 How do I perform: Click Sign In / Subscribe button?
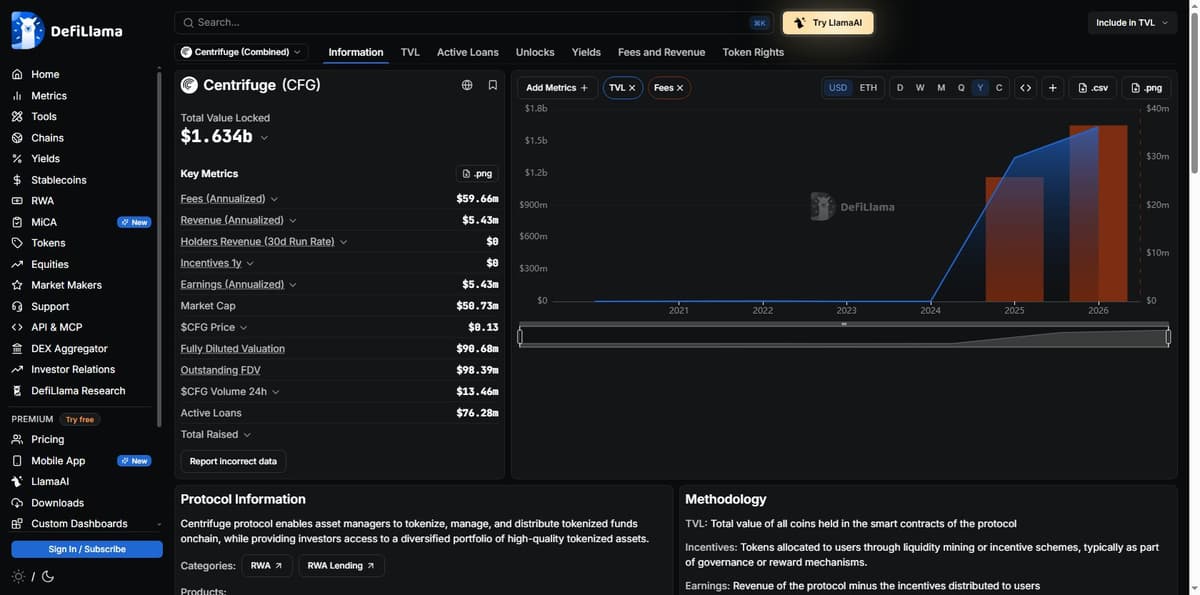[x=87, y=549]
